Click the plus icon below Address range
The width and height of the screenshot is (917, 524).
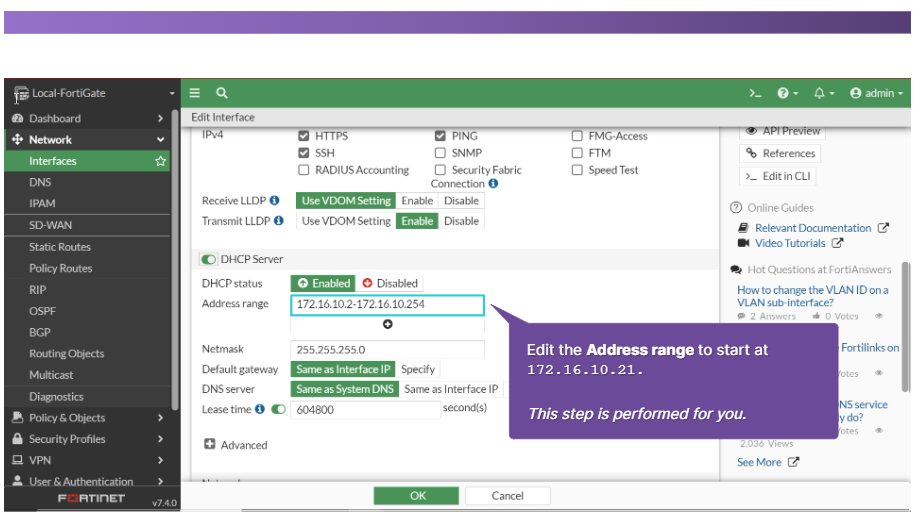pyautogui.click(x=387, y=324)
